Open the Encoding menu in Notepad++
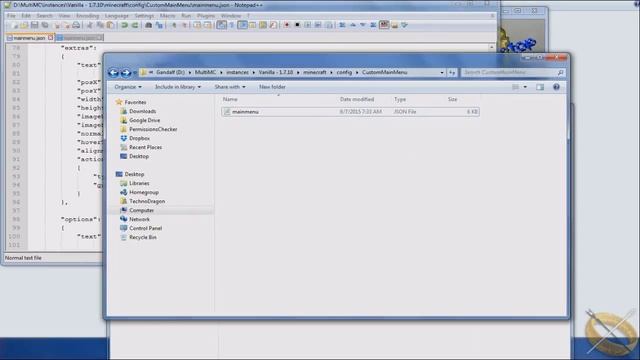The height and width of the screenshot is (360, 640). [87, 16]
